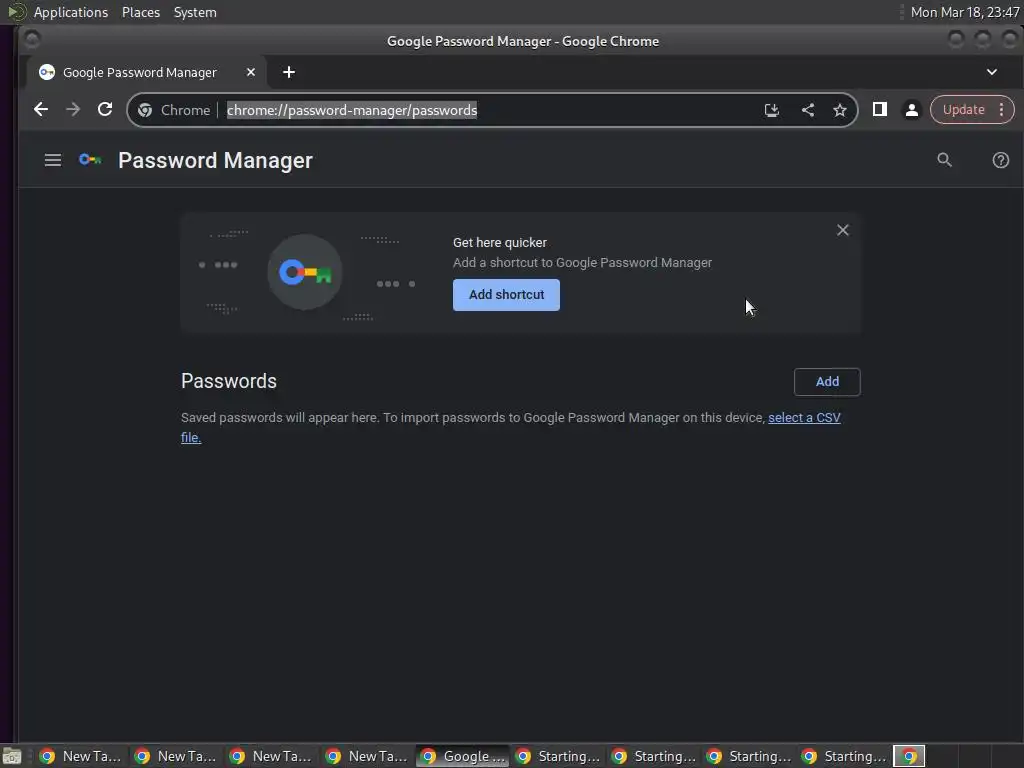Open help via question mark icon
The width and height of the screenshot is (1024, 768).
tap(1000, 160)
